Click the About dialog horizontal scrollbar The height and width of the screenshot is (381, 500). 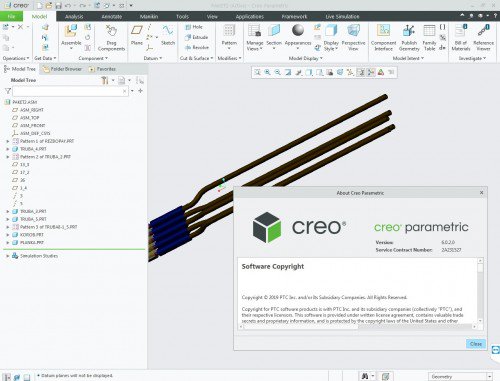pos(358,327)
